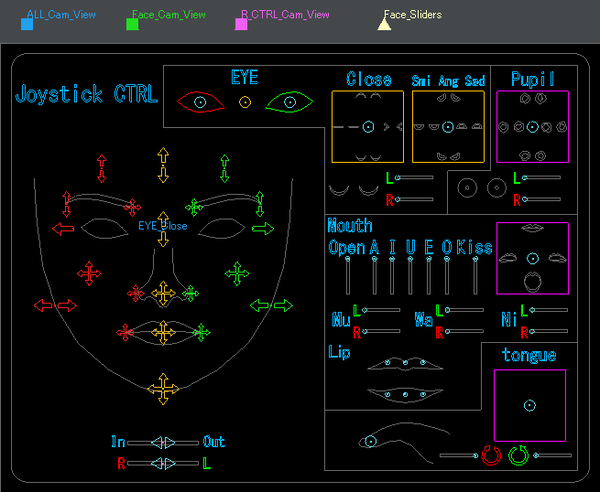
Task: Click the blue ALL_Cam_View square
Action: (x=27, y=24)
